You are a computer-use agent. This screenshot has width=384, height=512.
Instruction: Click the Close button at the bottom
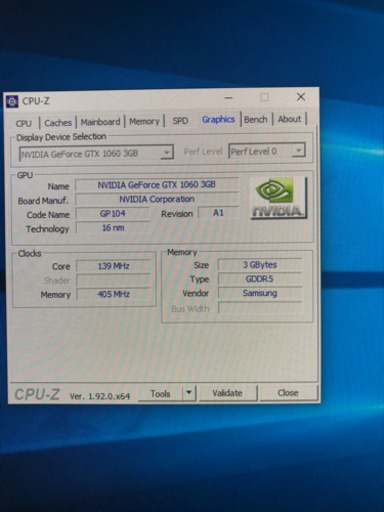click(288, 393)
